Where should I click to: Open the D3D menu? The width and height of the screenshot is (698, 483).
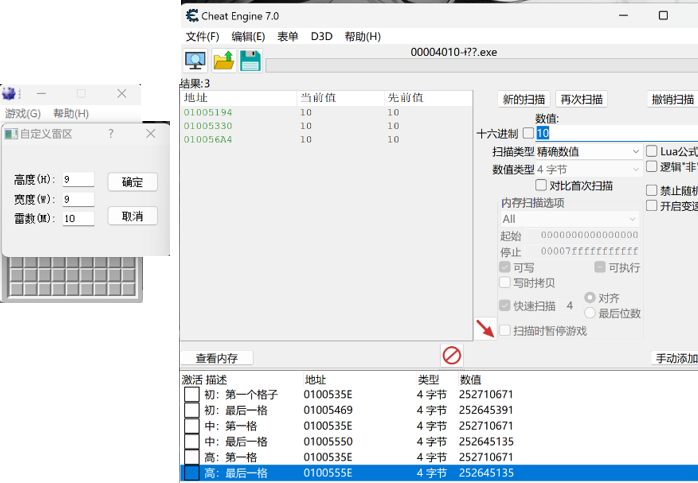tap(321, 37)
